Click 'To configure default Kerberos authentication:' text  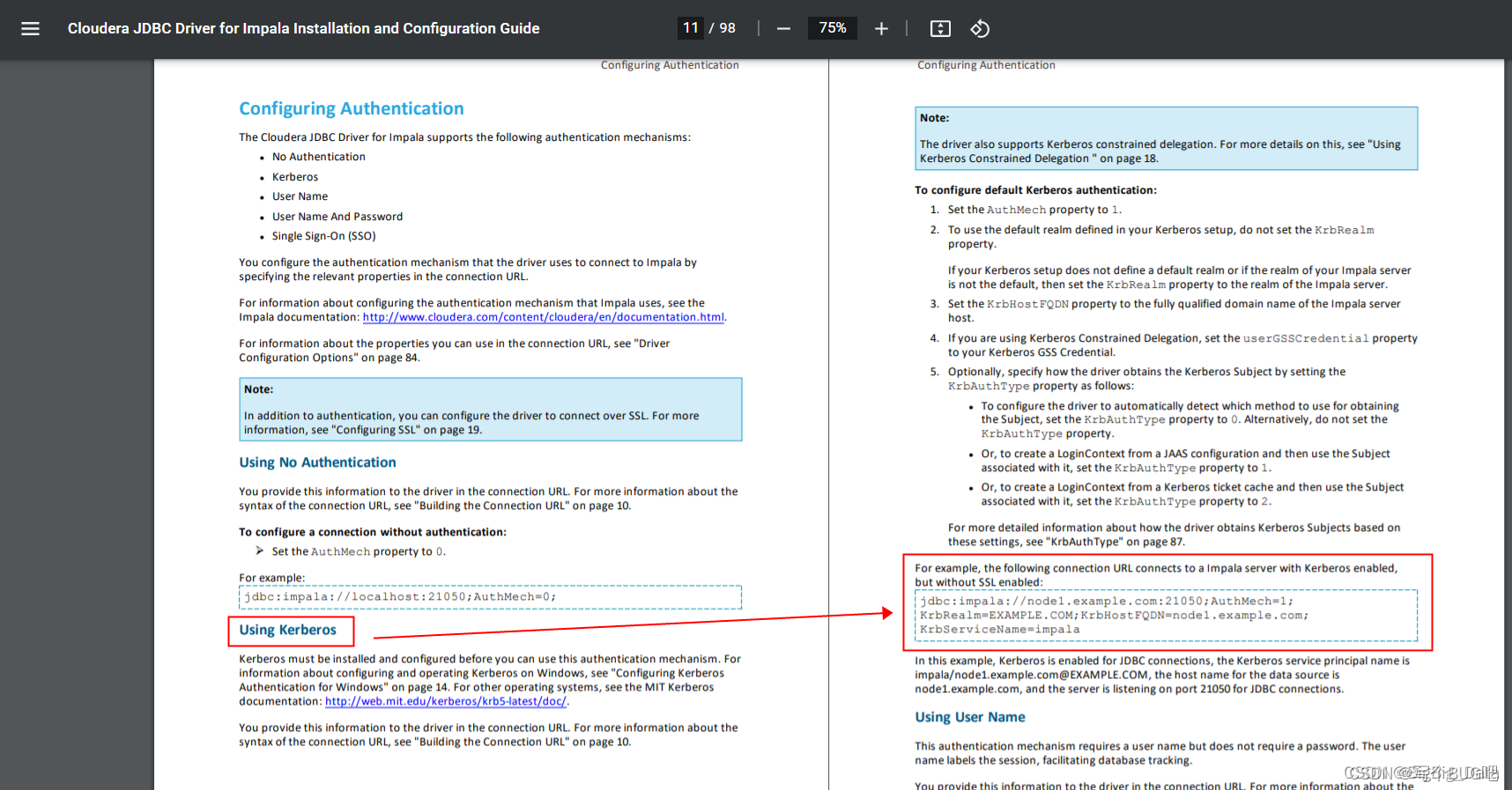click(1035, 190)
